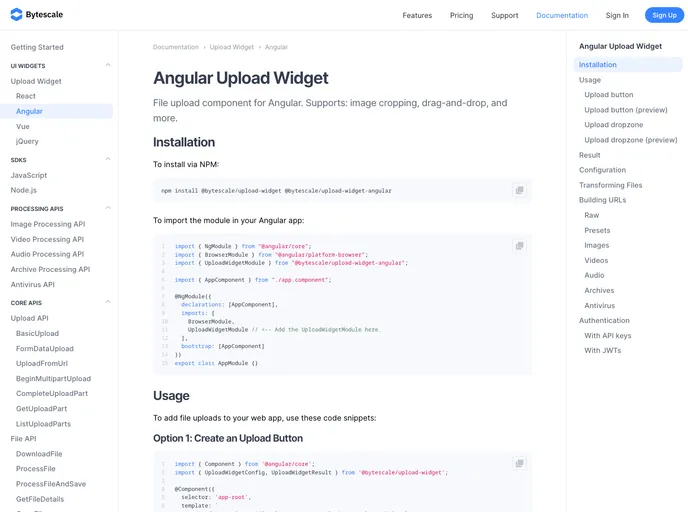Open UploadFromUrl reference

[x=42, y=363]
